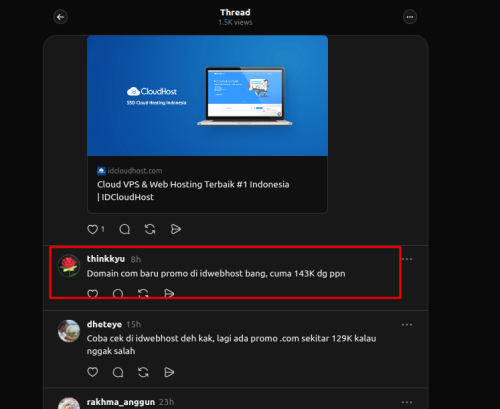
Task: Visit dheteye's profile via username
Action: pos(104,324)
